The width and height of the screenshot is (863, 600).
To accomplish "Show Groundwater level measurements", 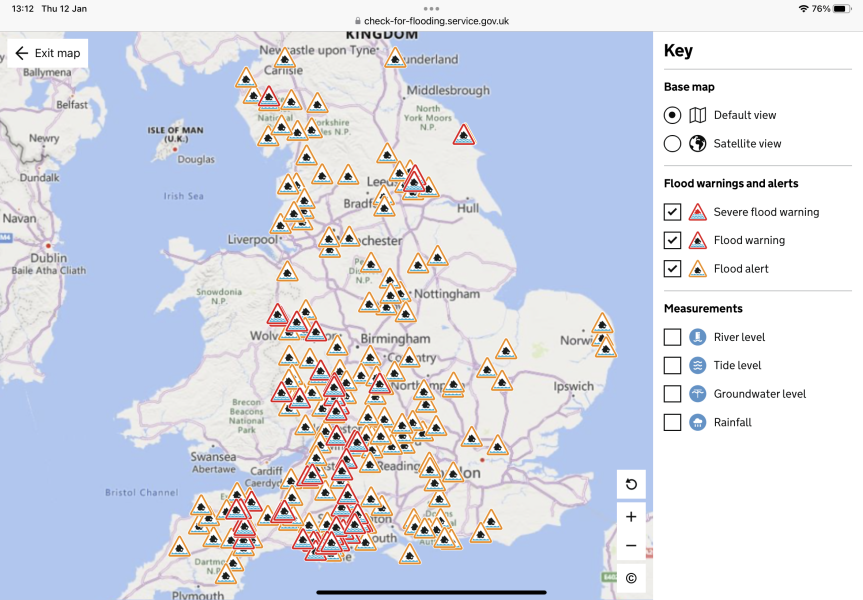I will coord(672,394).
